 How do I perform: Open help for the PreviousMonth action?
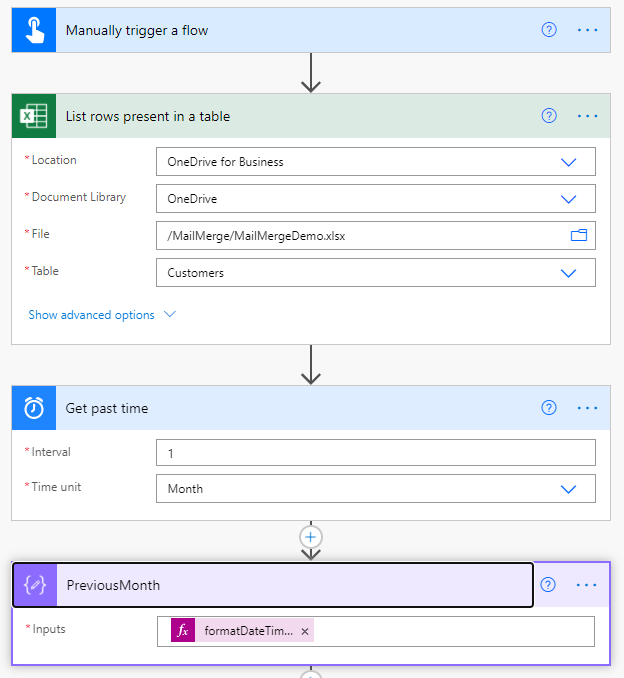coord(549,585)
